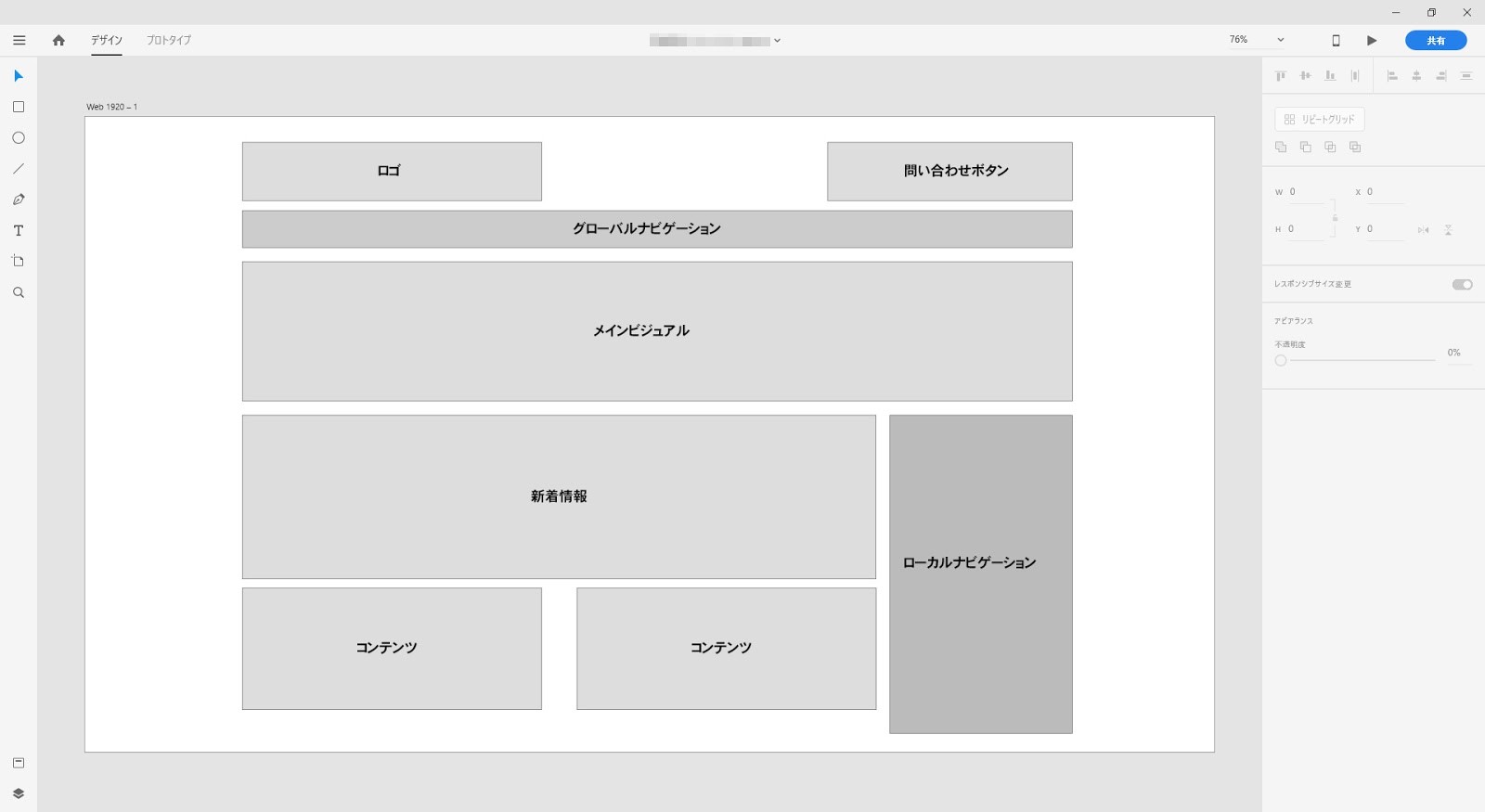Switch to the プロトタイプ tab
This screenshot has height=812, width=1485.
(x=169, y=40)
